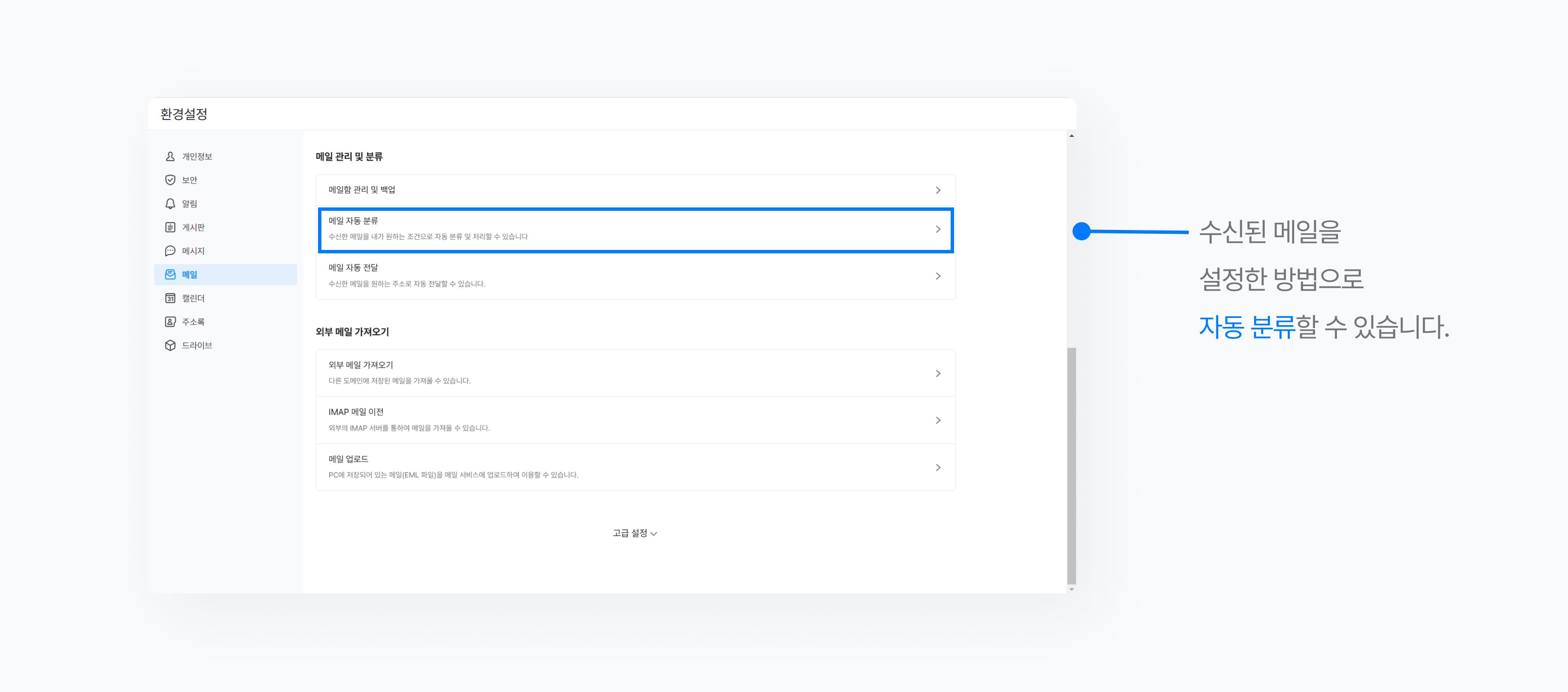Click the 보안 shield icon
The height and width of the screenshot is (692, 1568).
[170, 180]
